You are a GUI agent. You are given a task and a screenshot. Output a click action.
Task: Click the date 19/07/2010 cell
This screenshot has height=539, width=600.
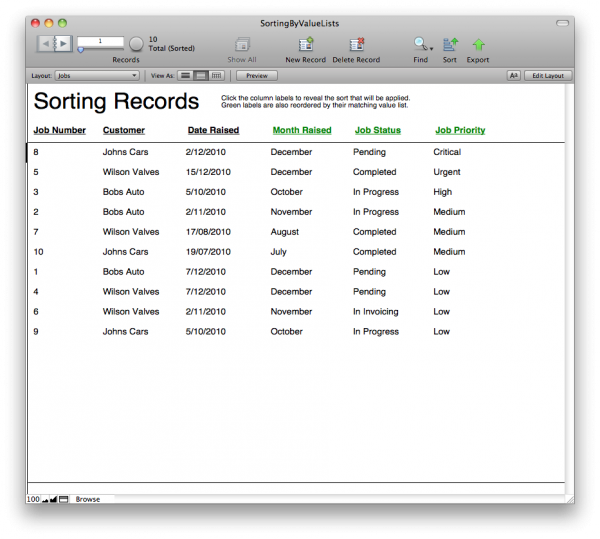pyautogui.click(x=208, y=252)
